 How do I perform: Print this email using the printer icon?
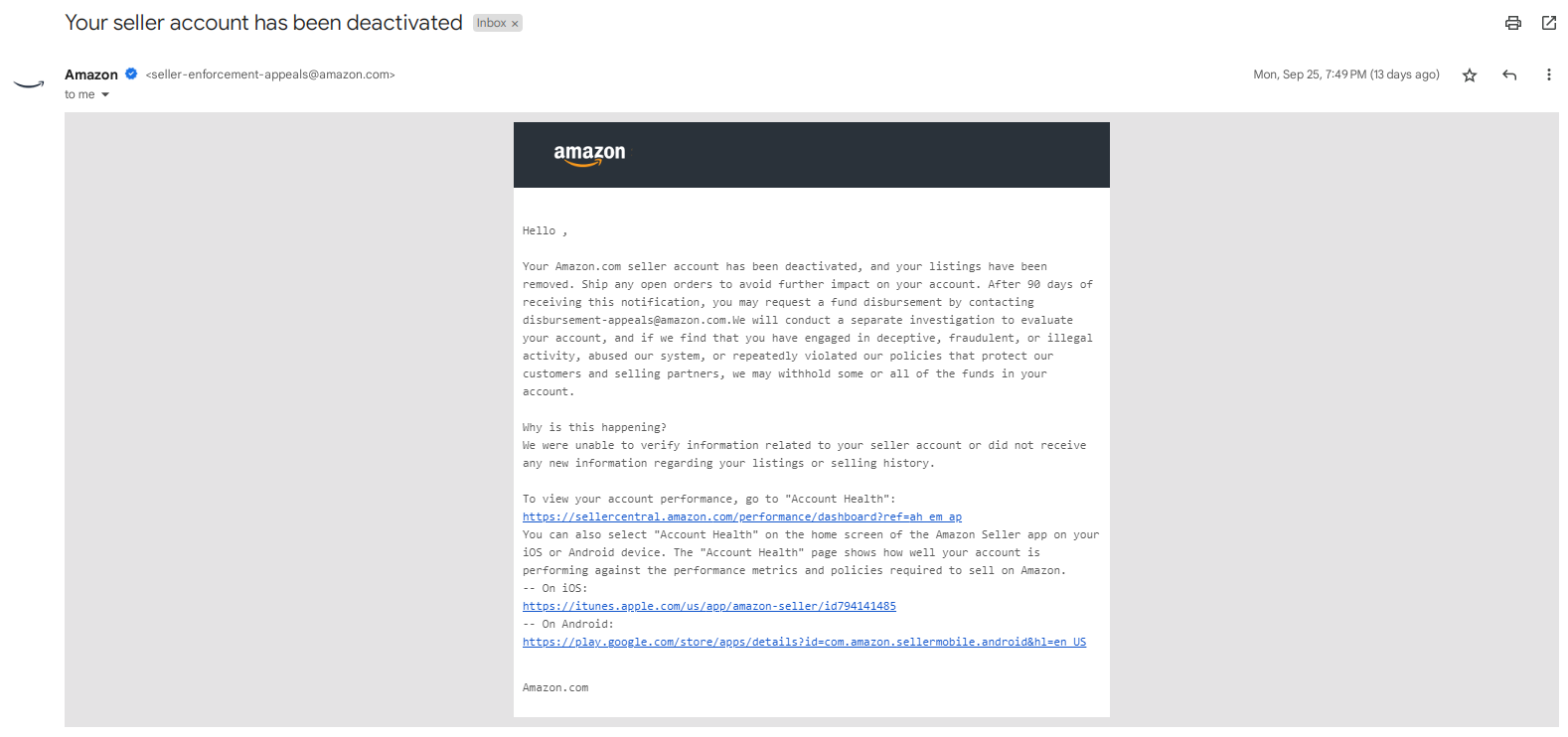(x=1512, y=23)
